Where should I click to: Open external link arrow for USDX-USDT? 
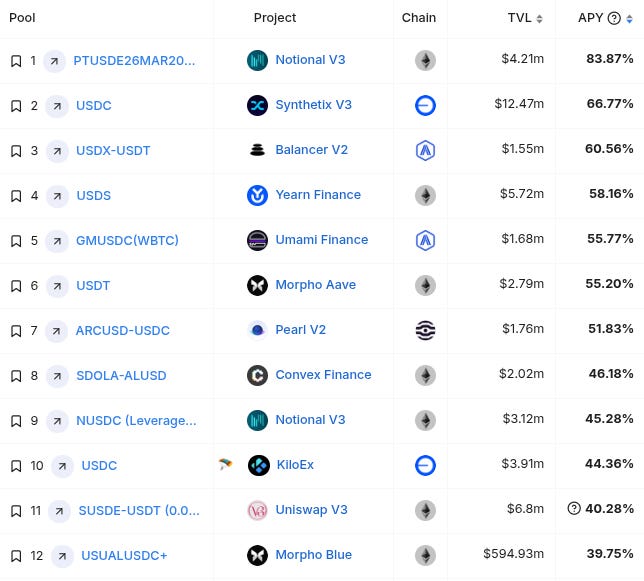[57, 151]
